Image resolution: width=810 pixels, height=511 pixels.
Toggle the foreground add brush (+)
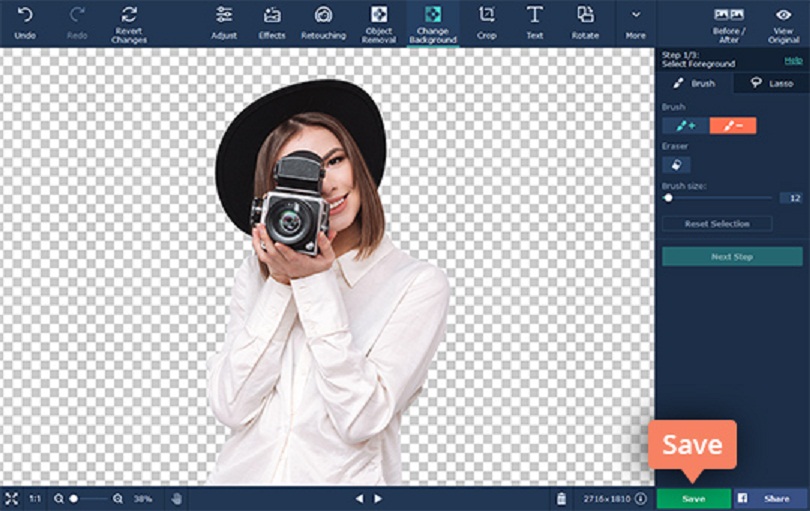686,126
